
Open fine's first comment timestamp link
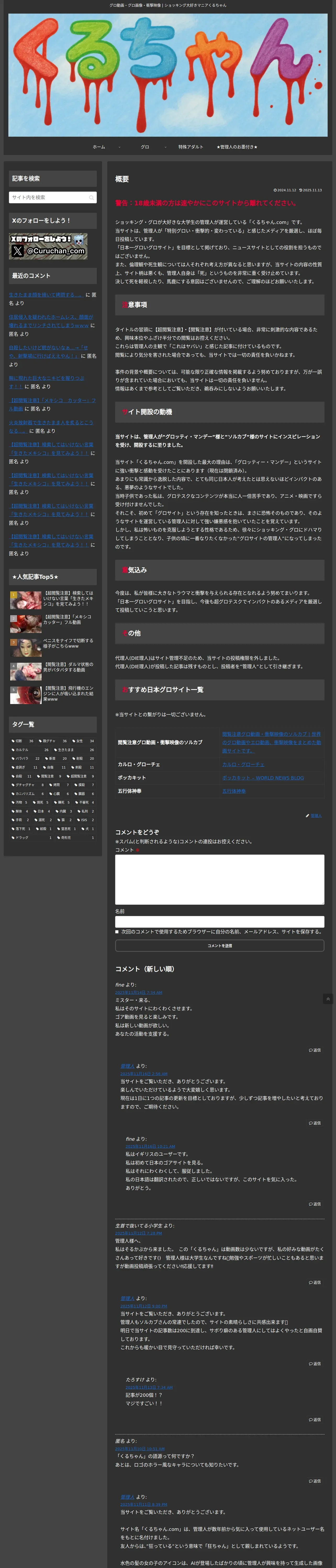[138, 993]
